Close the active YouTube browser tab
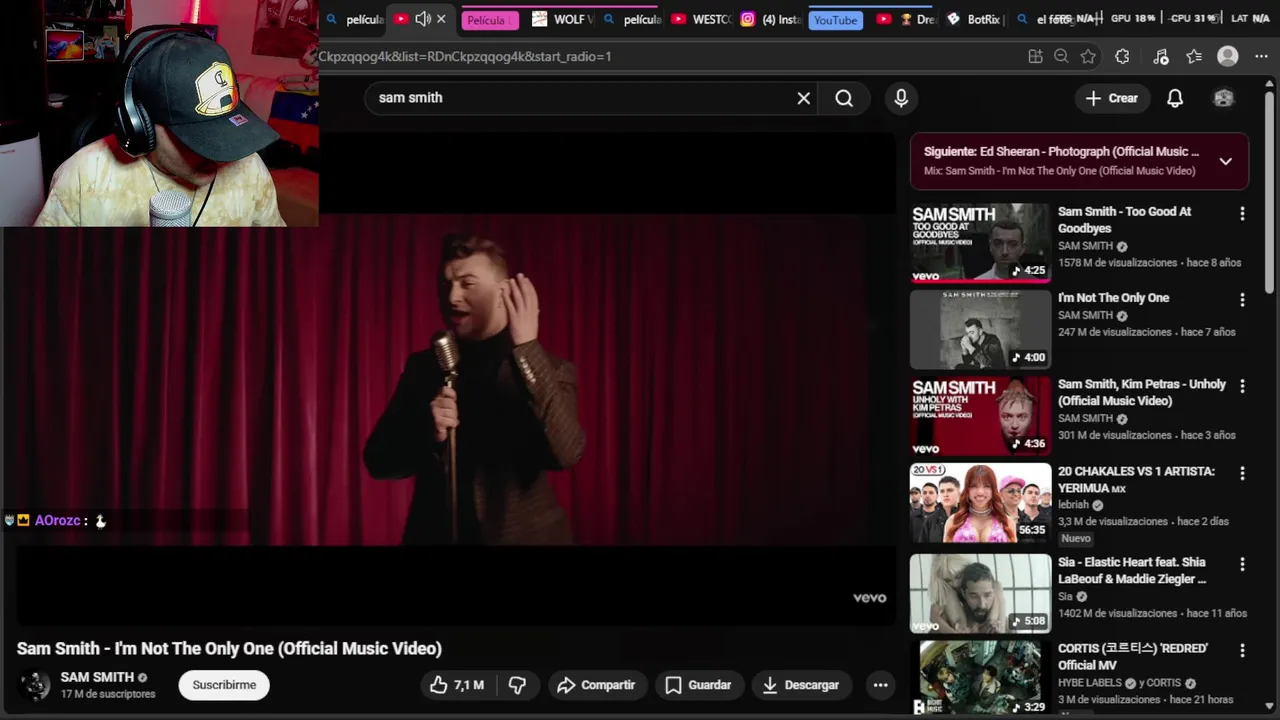1280x720 pixels. (441, 19)
